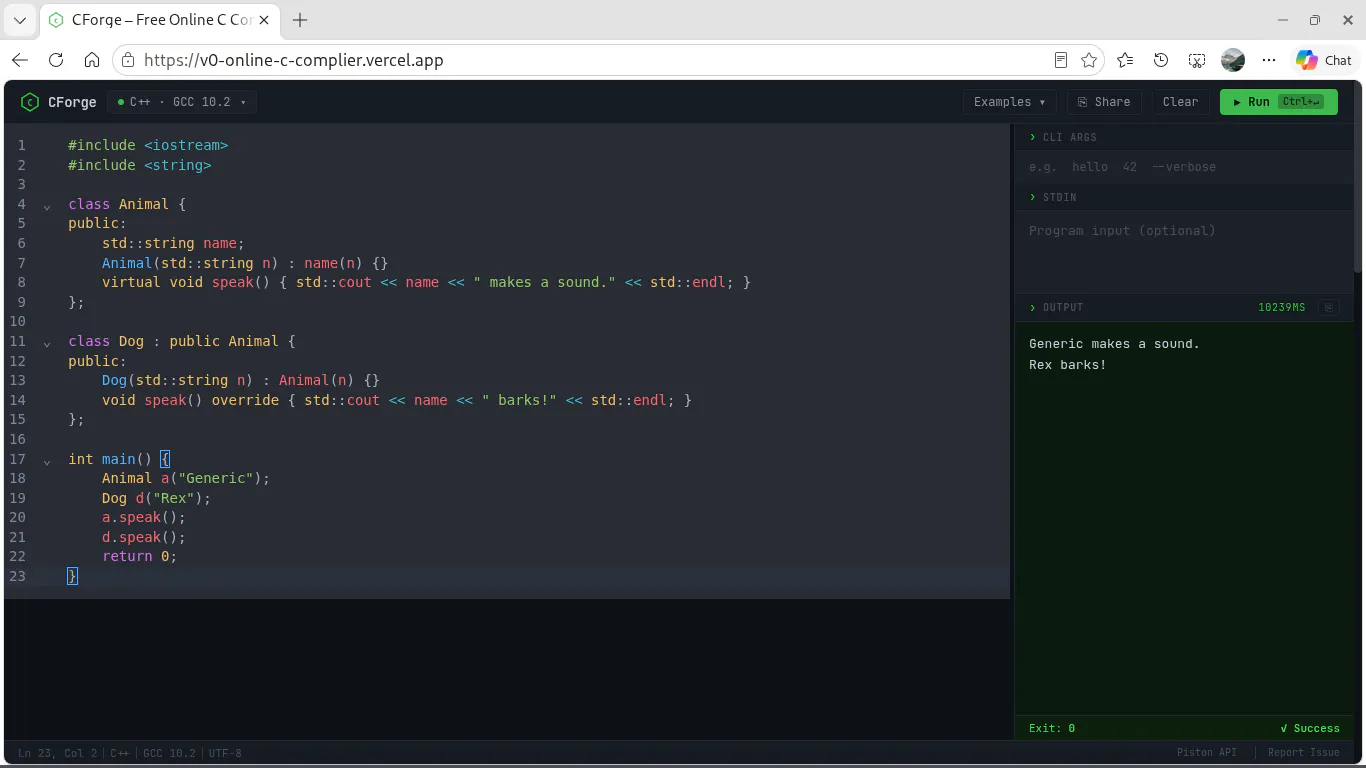Collapse the class Dog code fold
1366x768 pixels.
tap(47, 342)
